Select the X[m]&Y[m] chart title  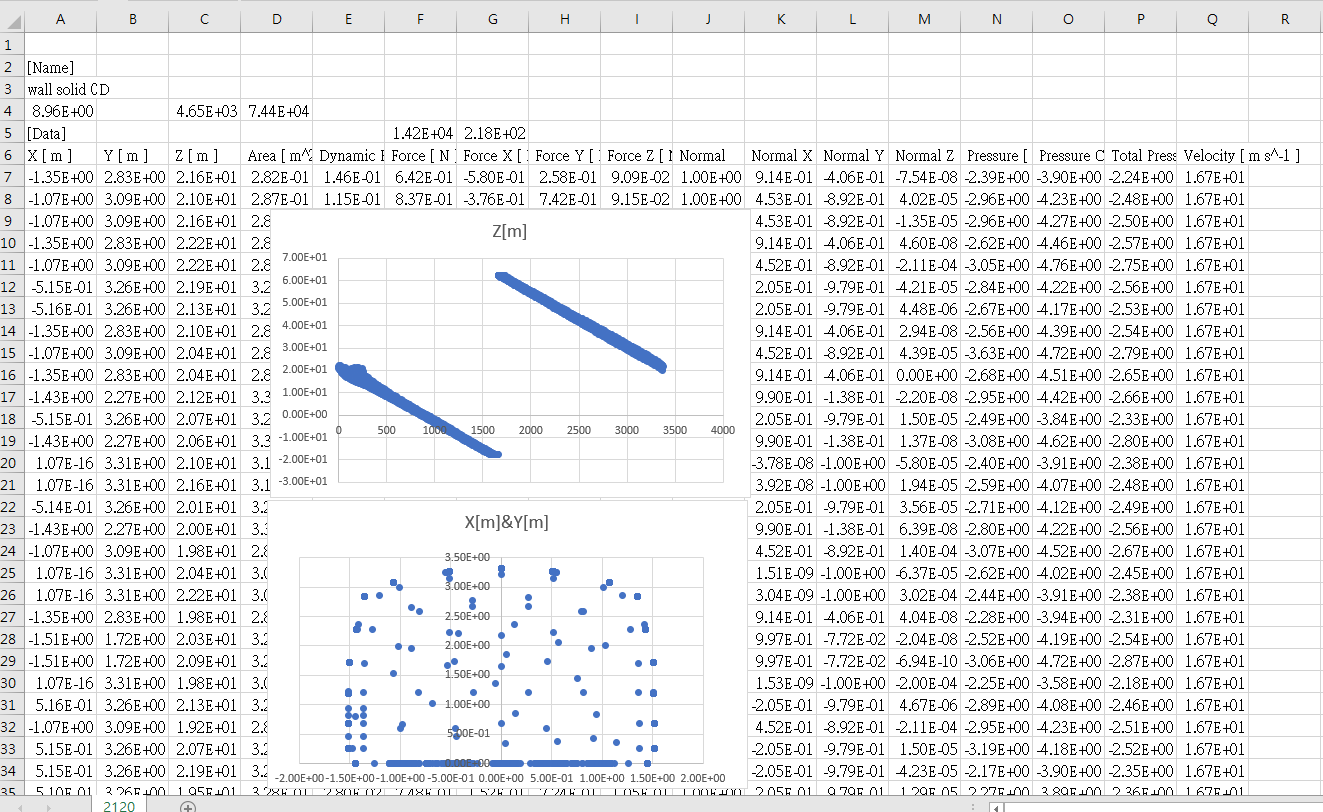(506, 522)
